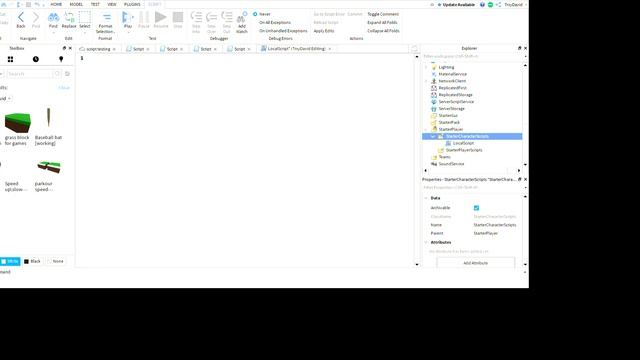Click the Back navigation arrow
This screenshot has width=640, height=360.
point(21,17)
